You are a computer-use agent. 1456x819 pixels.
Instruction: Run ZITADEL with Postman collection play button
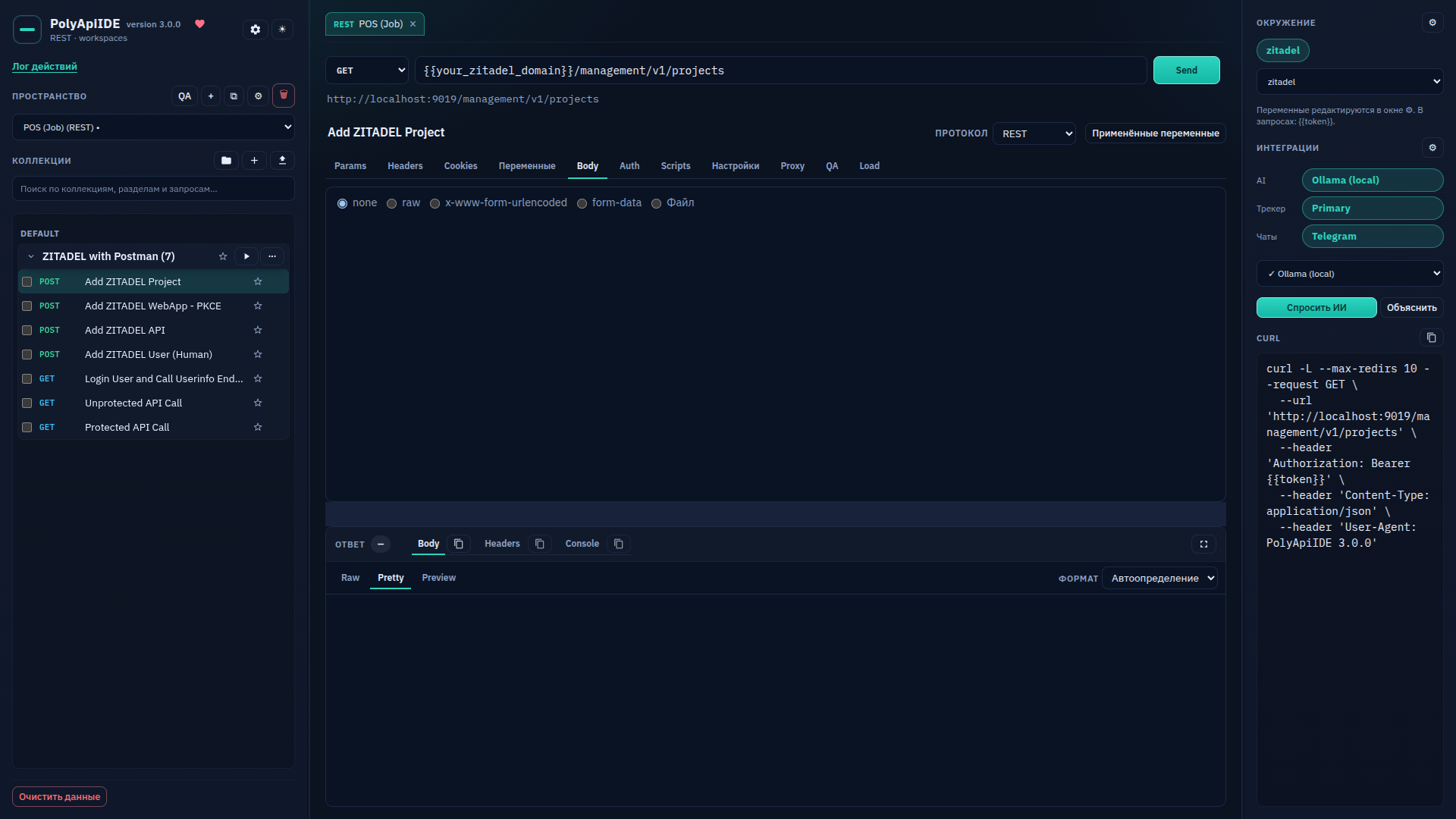click(246, 256)
